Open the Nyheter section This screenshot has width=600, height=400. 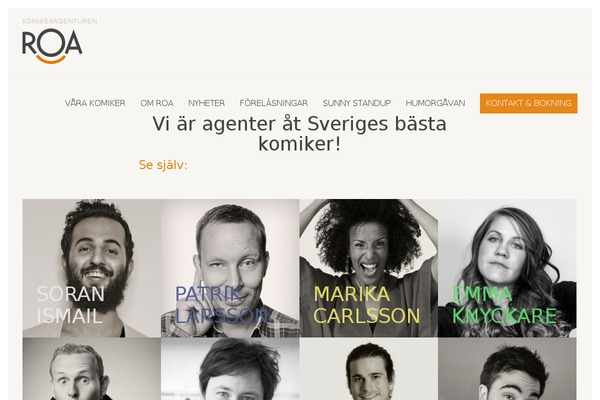pos(206,103)
